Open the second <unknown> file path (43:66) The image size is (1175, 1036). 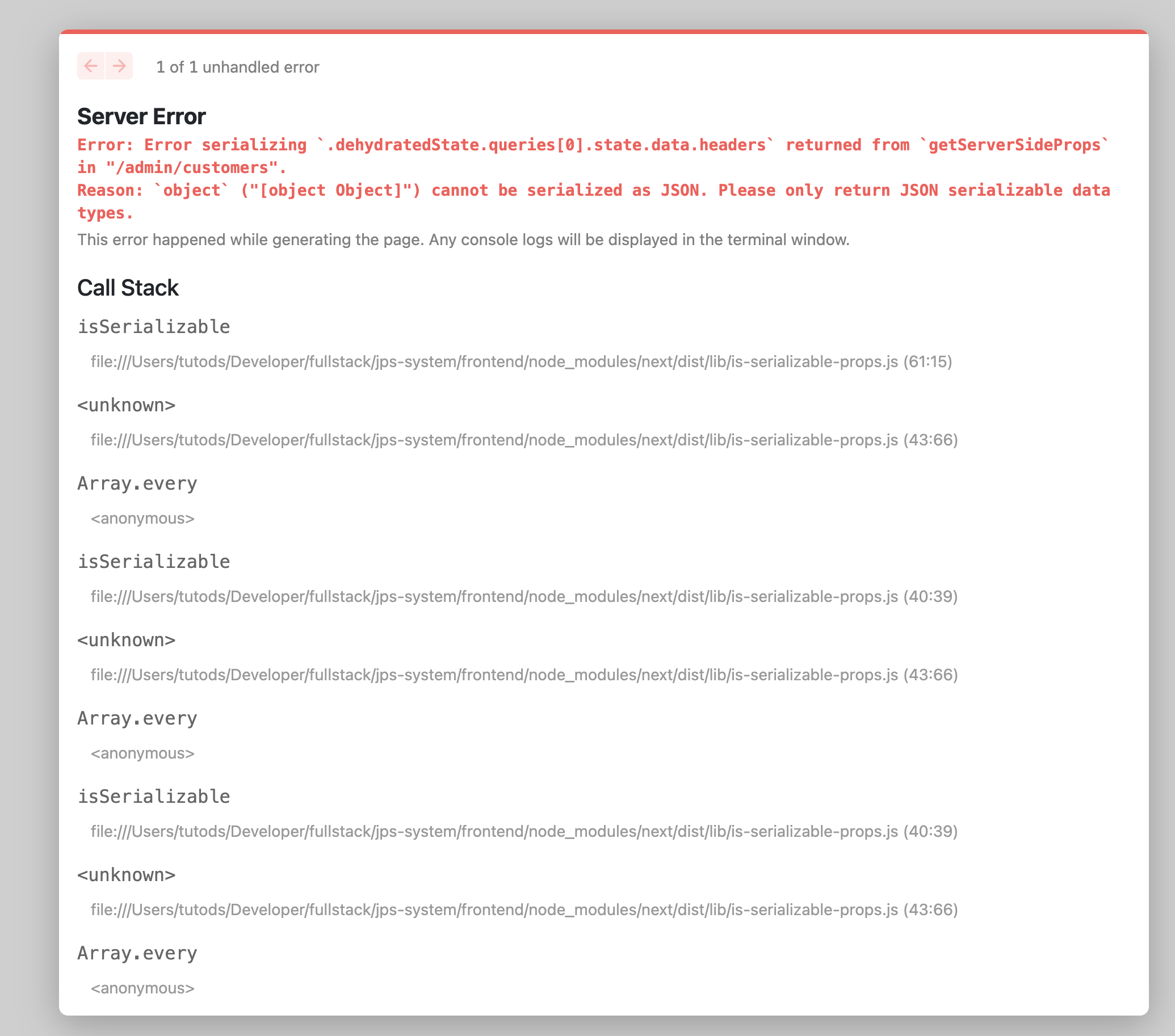524,675
